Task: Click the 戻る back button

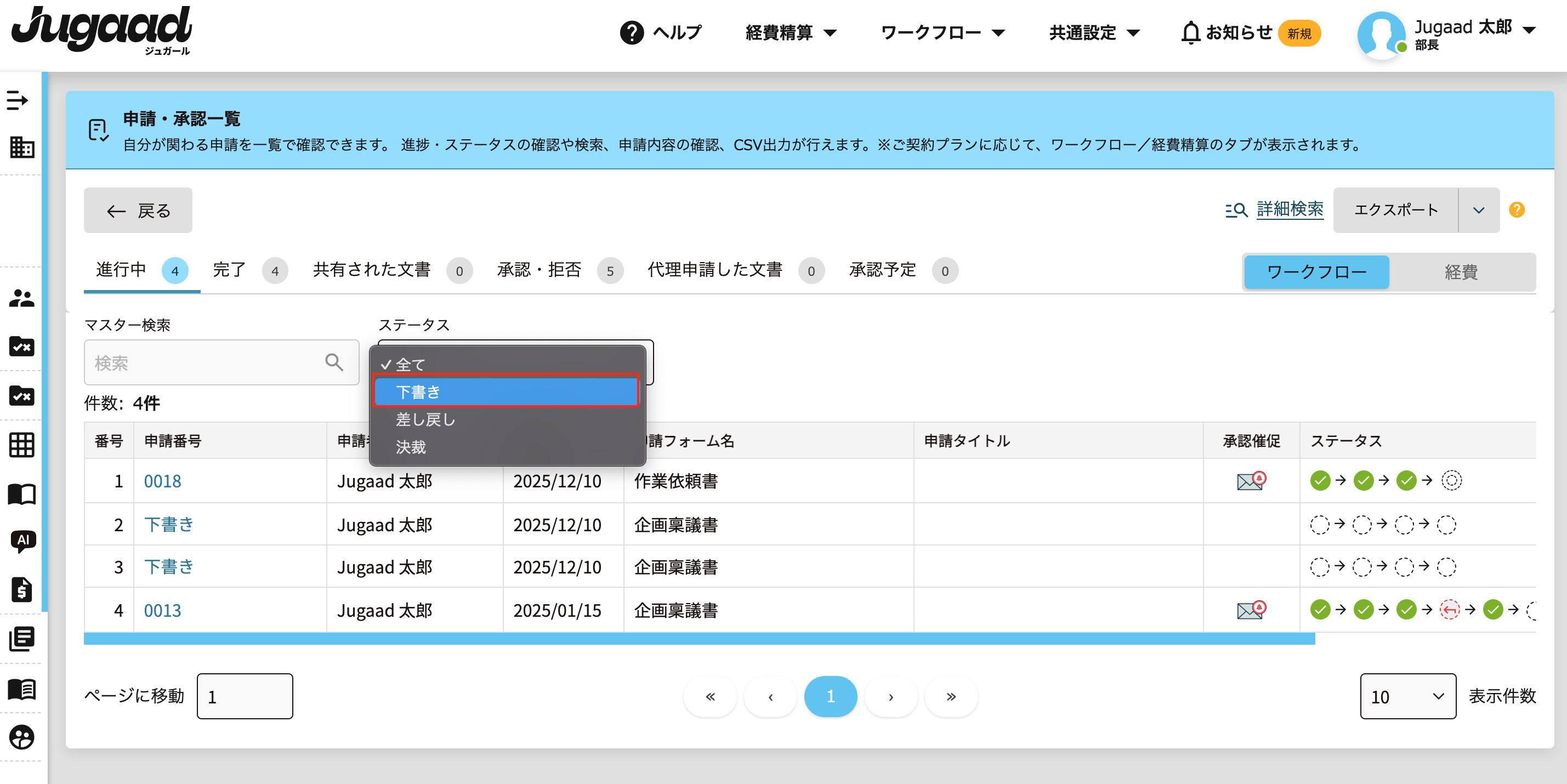Action: (x=138, y=211)
